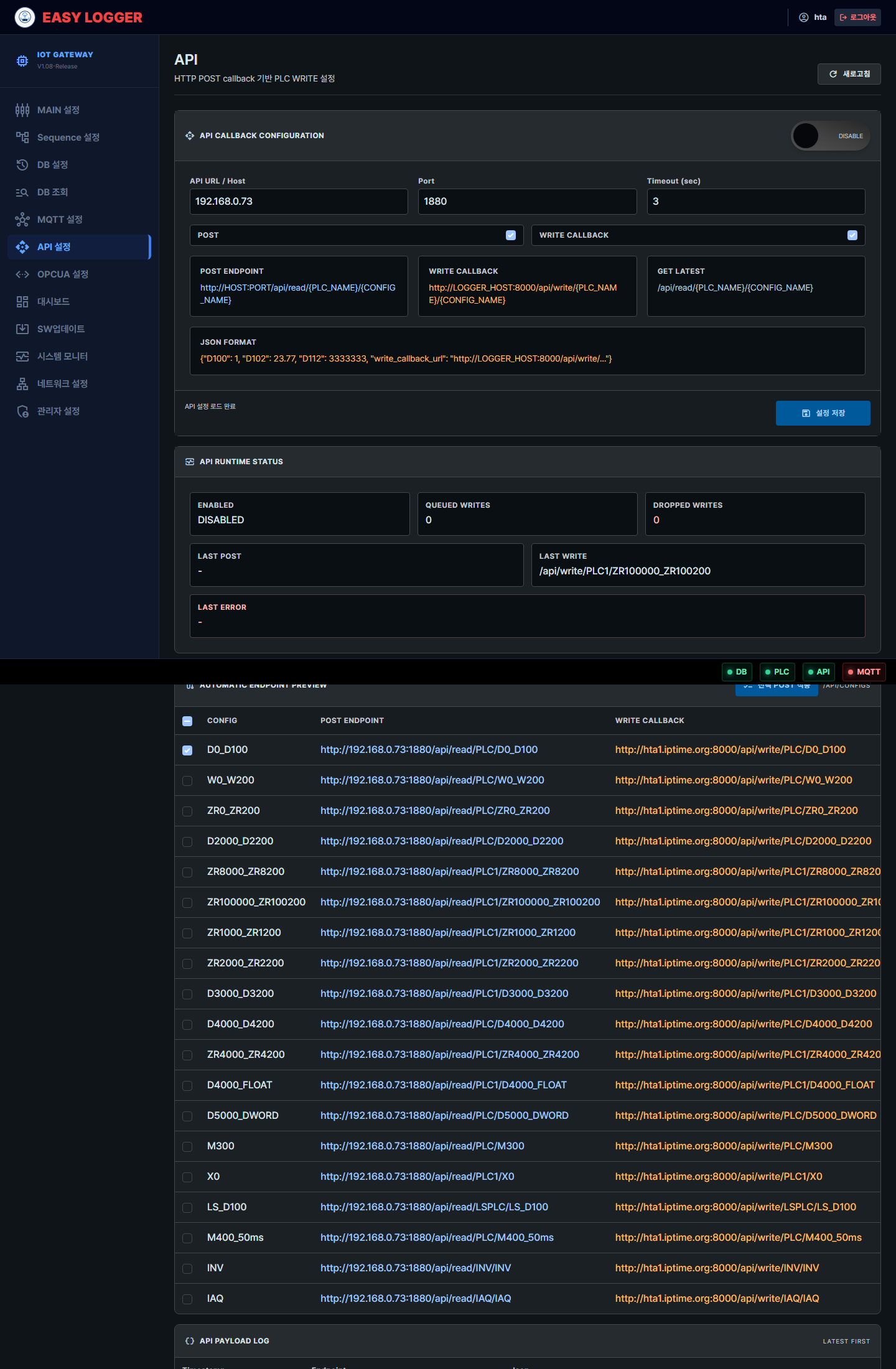
Task: Click the DROPPED WRITES value card
Action: [x=755, y=514]
